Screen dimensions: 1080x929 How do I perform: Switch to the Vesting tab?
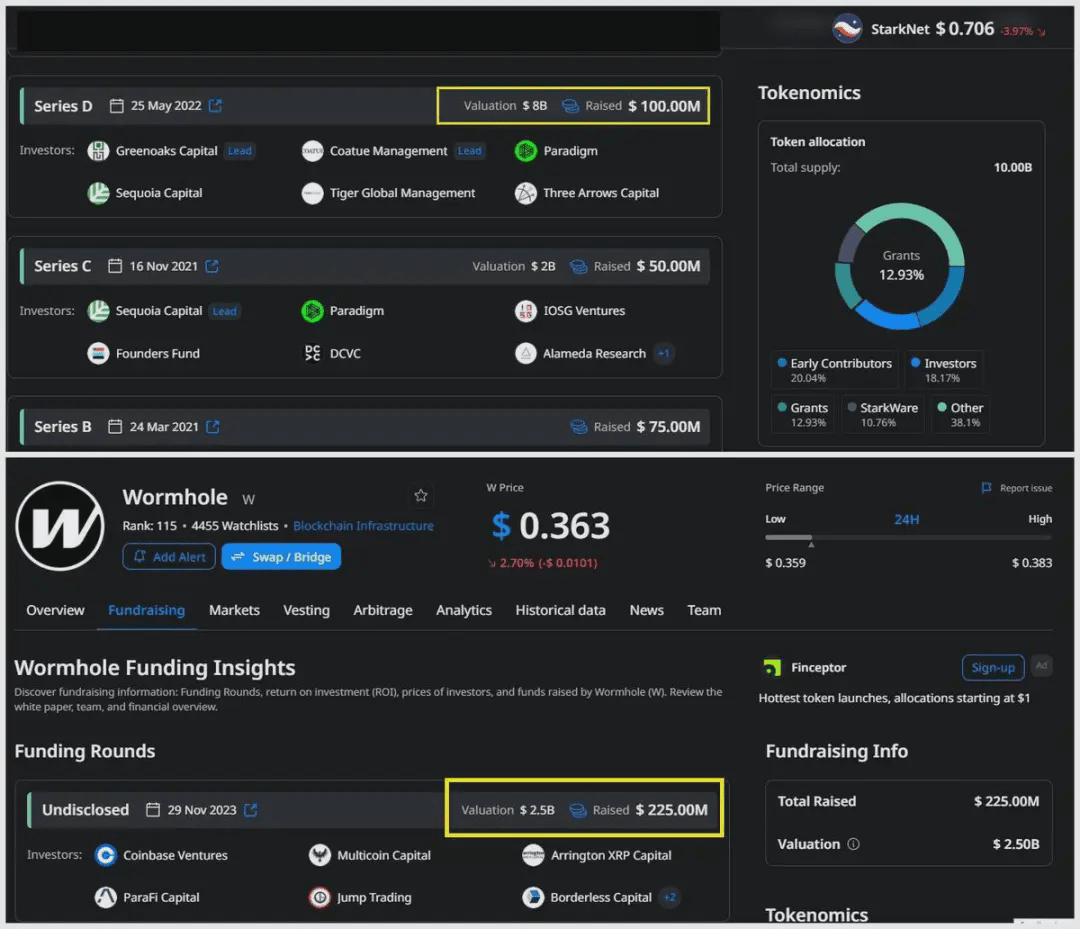tap(306, 610)
